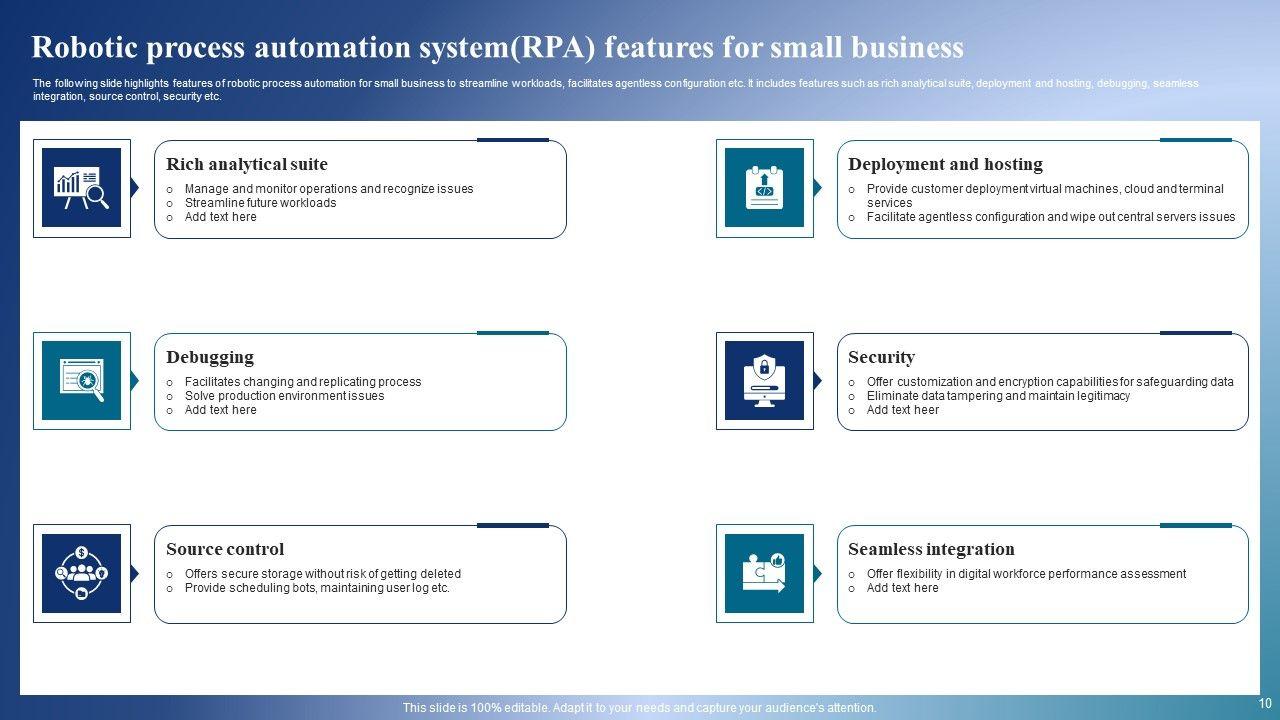Viewport: 1280px width, 720px height.
Task: Select the 'Source control' heading
Action: [225, 549]
